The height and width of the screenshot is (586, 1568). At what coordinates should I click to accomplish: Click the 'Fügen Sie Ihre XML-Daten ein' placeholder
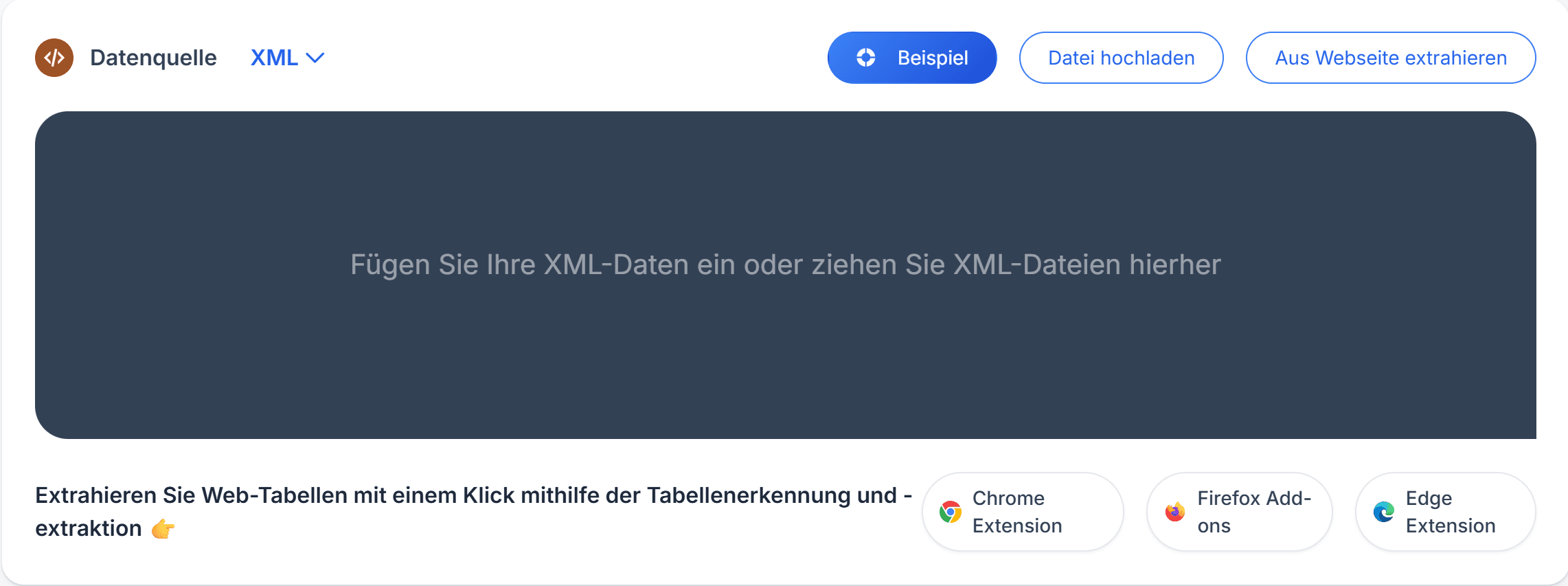(x=786, y=264)
